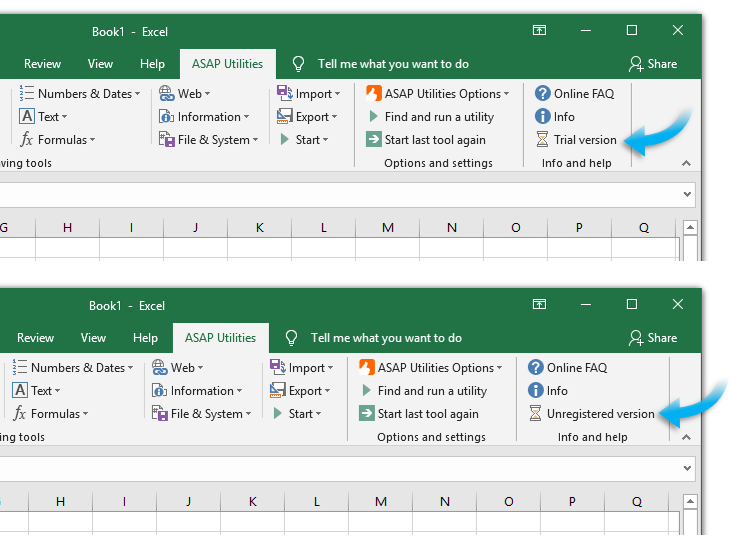Switch to View tab in bottom window

(x=93, y=337)
